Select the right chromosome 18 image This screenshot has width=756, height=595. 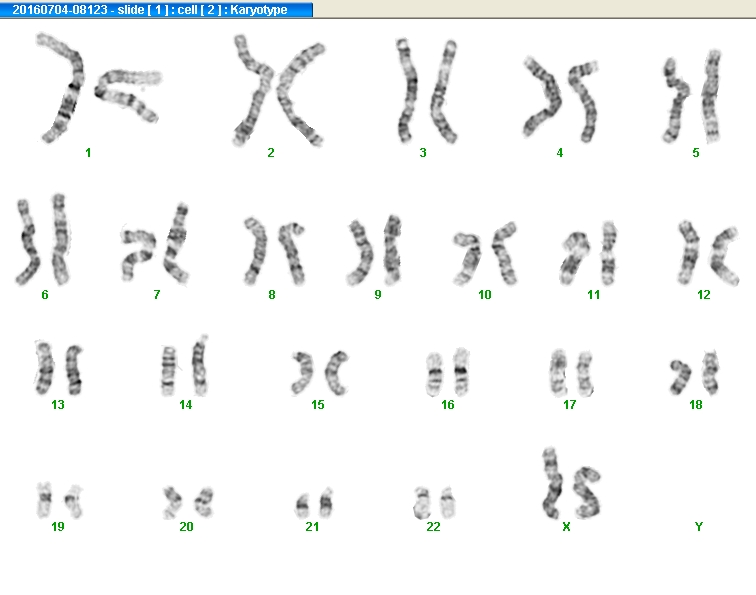711,373
